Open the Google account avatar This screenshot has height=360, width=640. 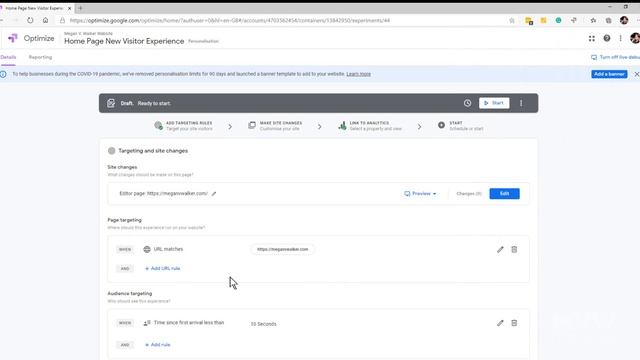[x=635, y=38]
